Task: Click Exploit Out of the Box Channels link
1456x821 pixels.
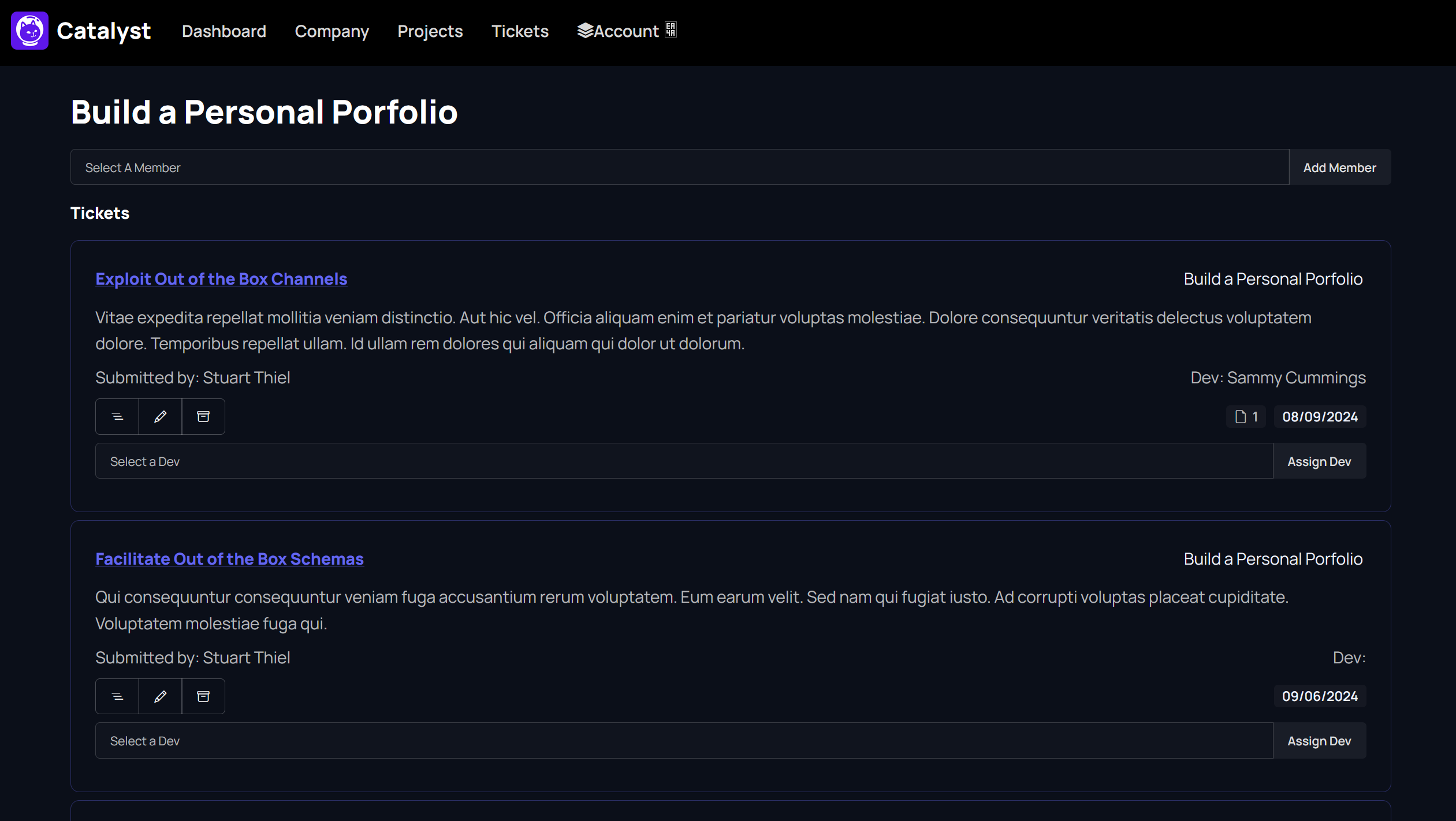Action: 221,278
